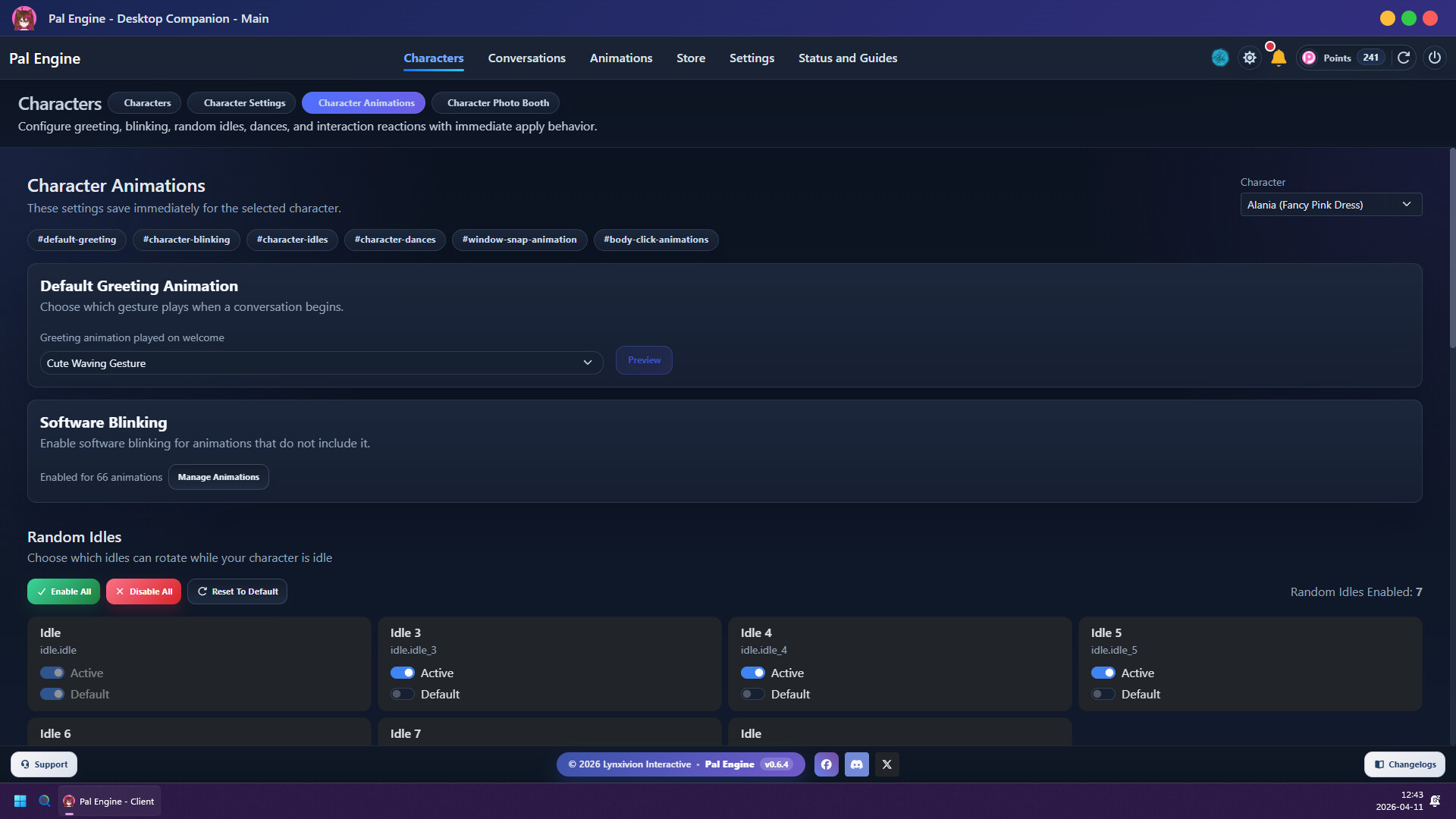1456x819 pixels.
Task: Click the page vertical scrollbar
Action: pyautogui.click(x=1452, y=249)
